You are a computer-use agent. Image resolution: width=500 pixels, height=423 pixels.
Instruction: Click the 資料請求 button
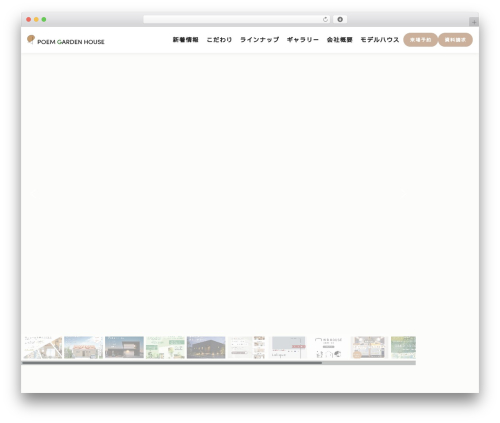coord(455,40)
